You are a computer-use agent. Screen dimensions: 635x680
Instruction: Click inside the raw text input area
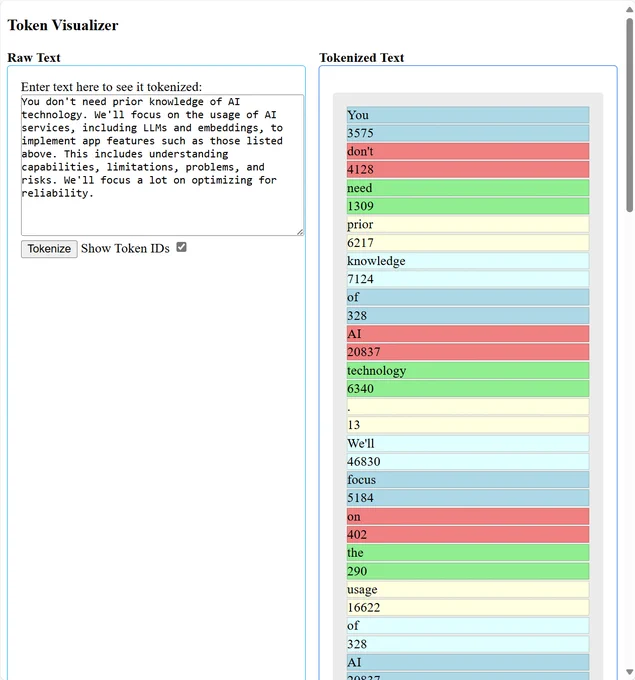click(x=162, y=165)
